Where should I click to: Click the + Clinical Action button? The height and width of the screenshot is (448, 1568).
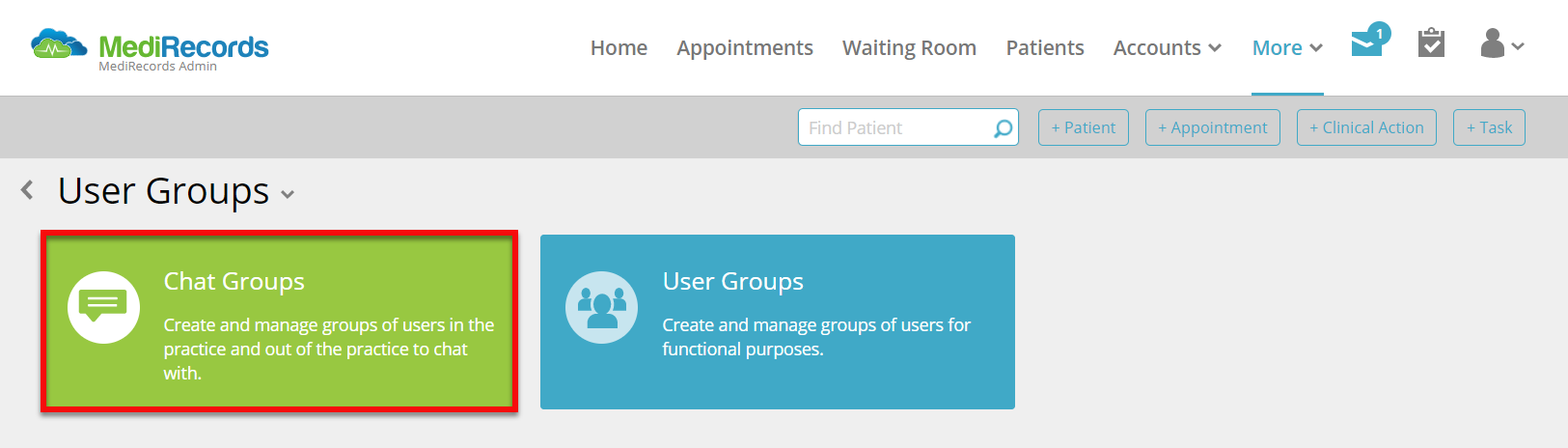[x=1367, y=127]
